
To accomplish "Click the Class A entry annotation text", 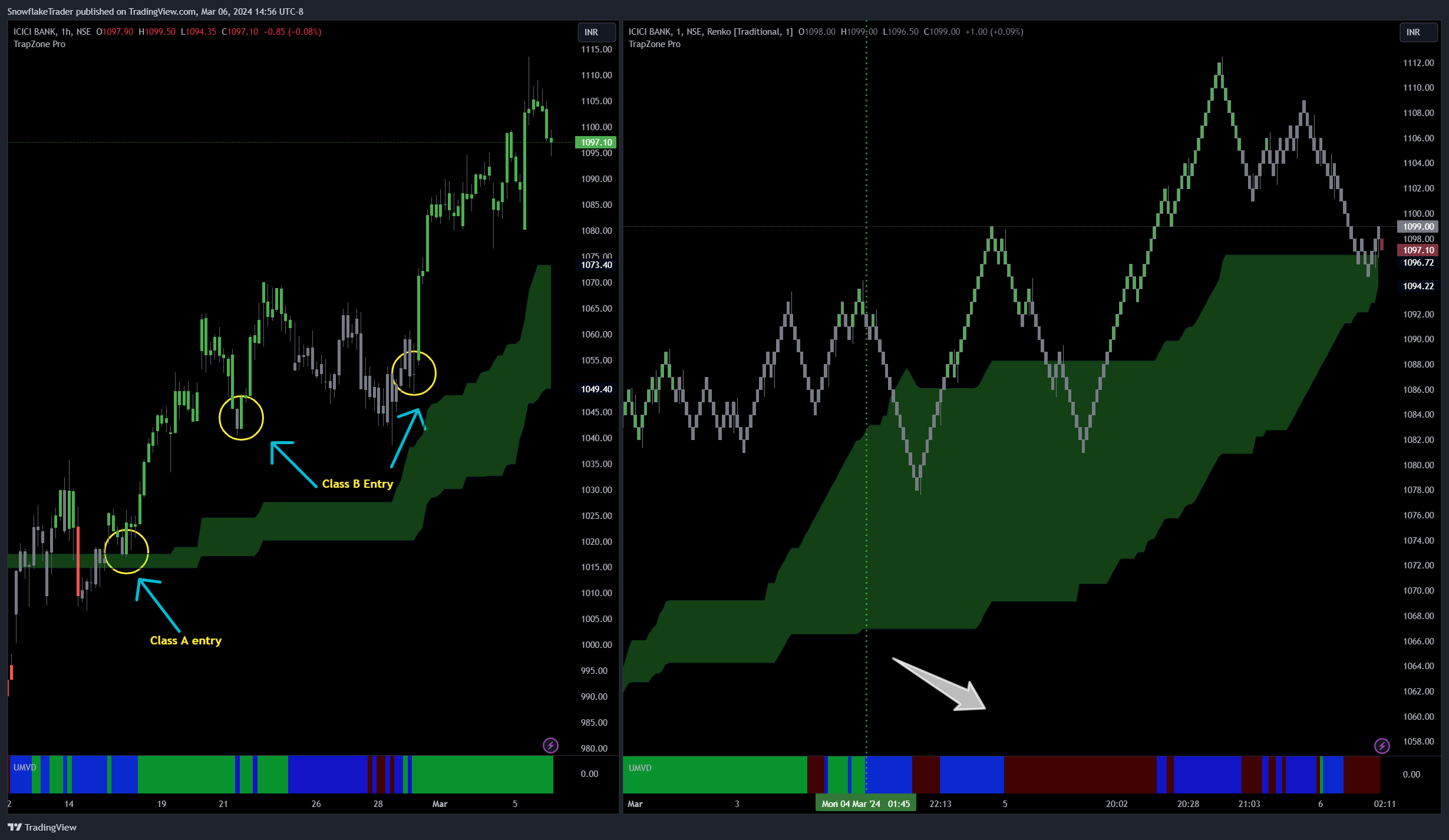I will 186,640.
